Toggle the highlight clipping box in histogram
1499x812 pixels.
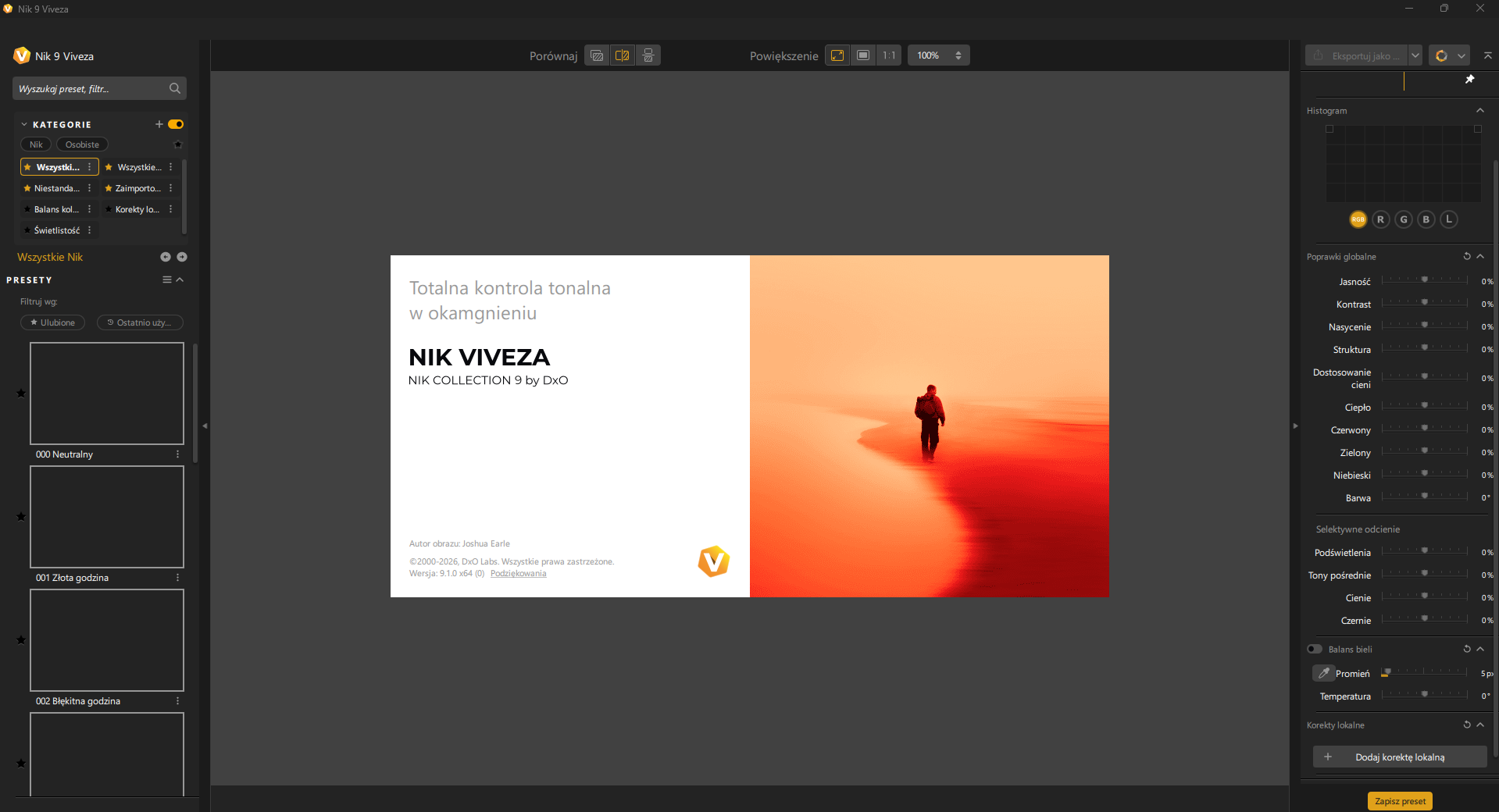coord(1477,130)
